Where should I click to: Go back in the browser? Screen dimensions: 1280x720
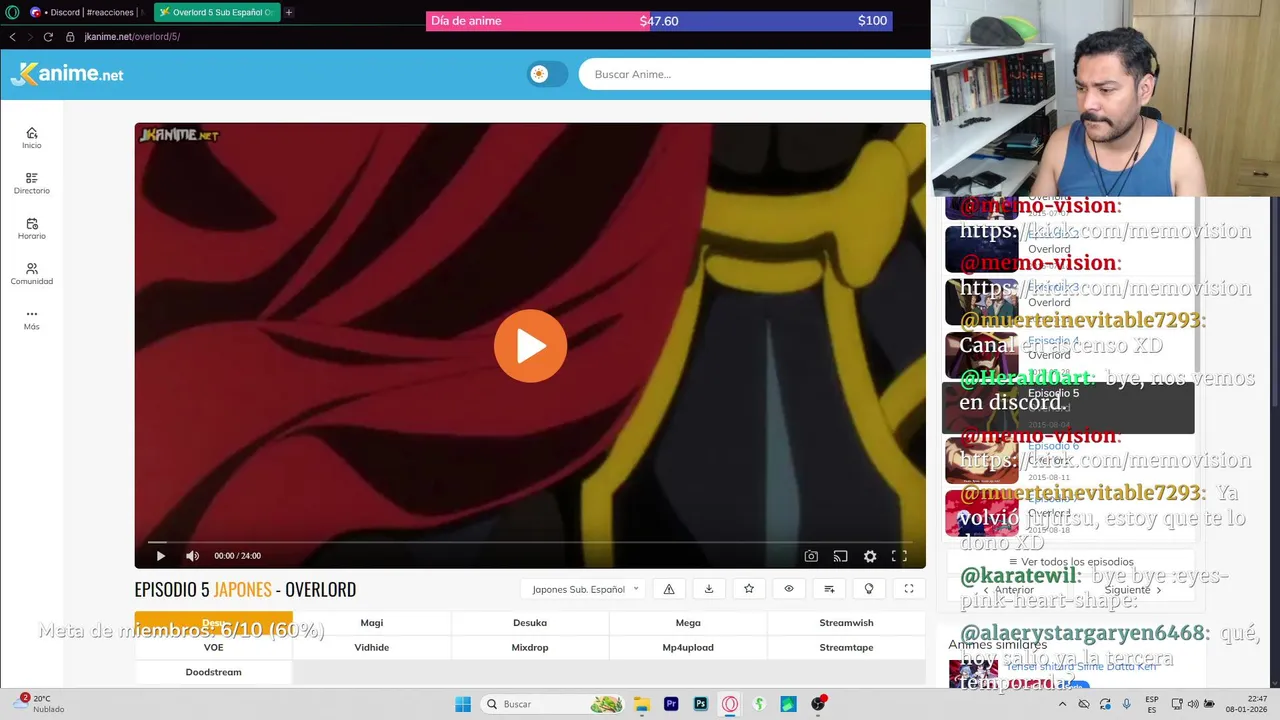pos(12,37)
